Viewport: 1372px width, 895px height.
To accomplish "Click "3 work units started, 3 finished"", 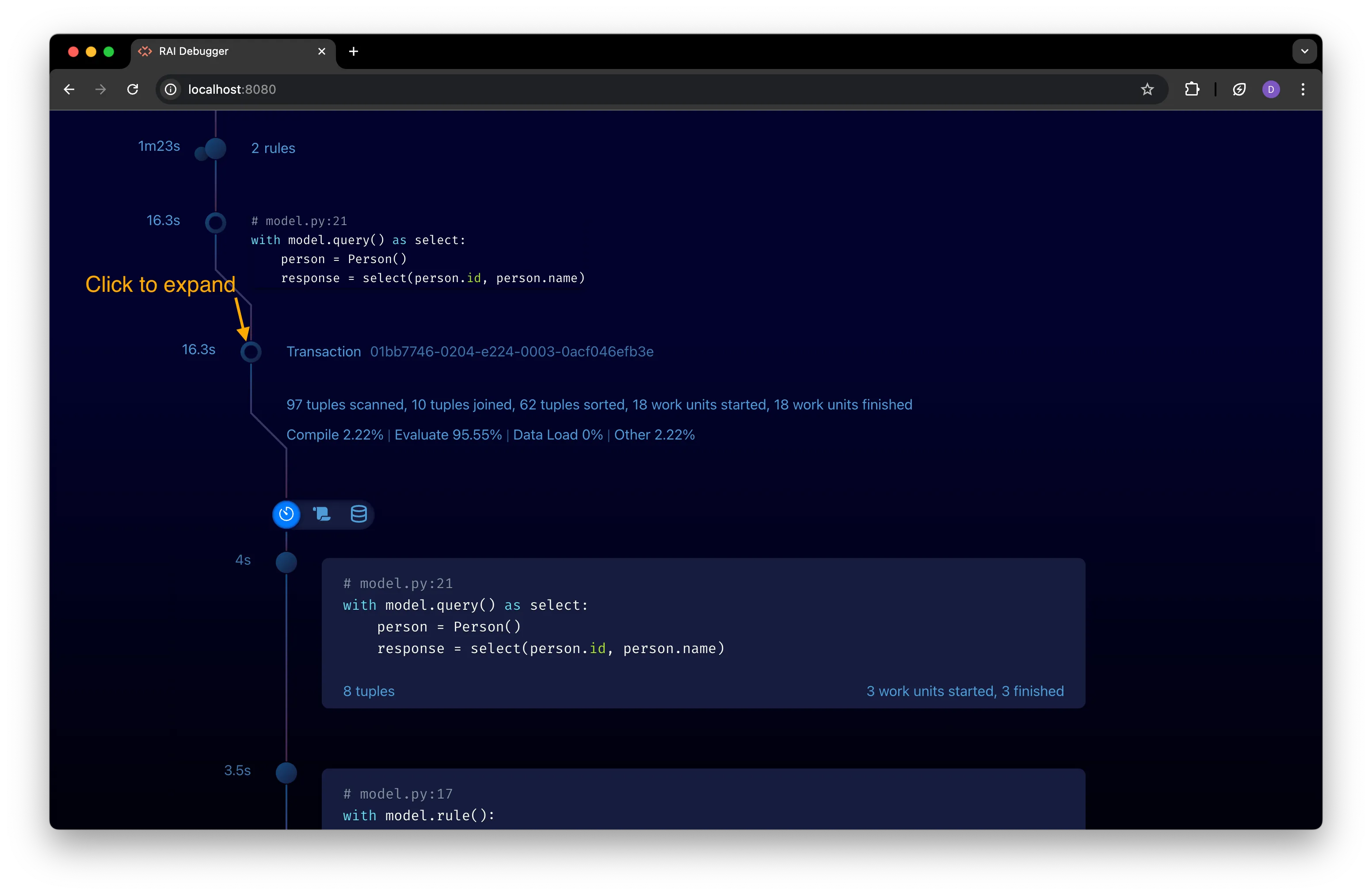I will 965,691.
